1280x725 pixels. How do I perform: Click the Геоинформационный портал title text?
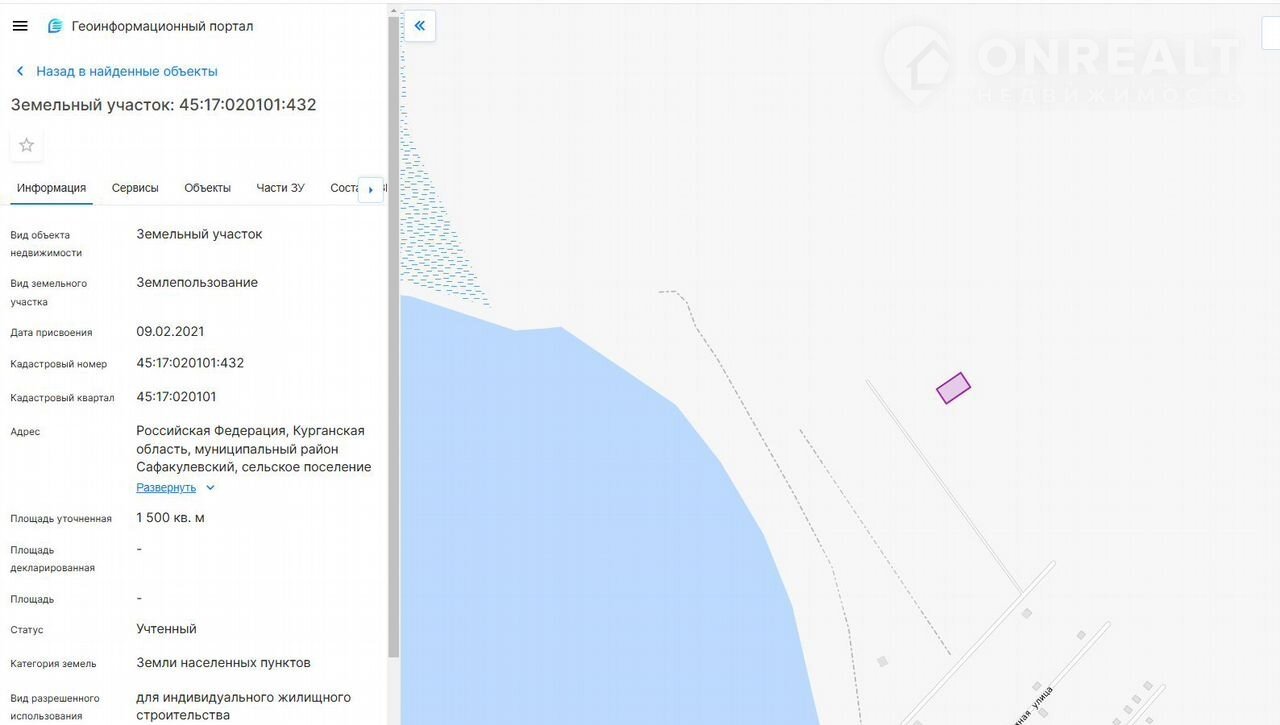pos(162,26)
